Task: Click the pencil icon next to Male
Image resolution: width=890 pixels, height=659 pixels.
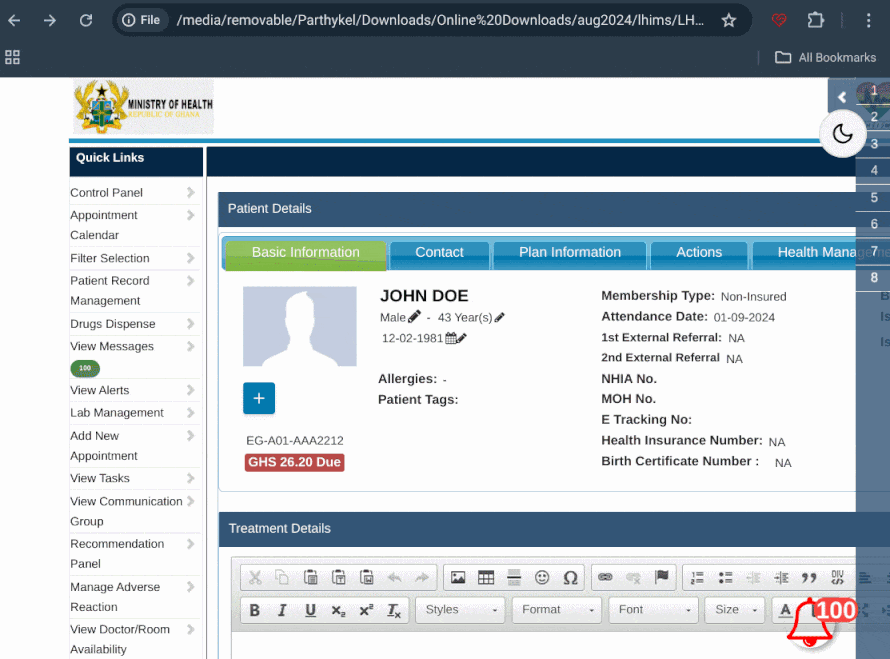Action: [414, 317]
